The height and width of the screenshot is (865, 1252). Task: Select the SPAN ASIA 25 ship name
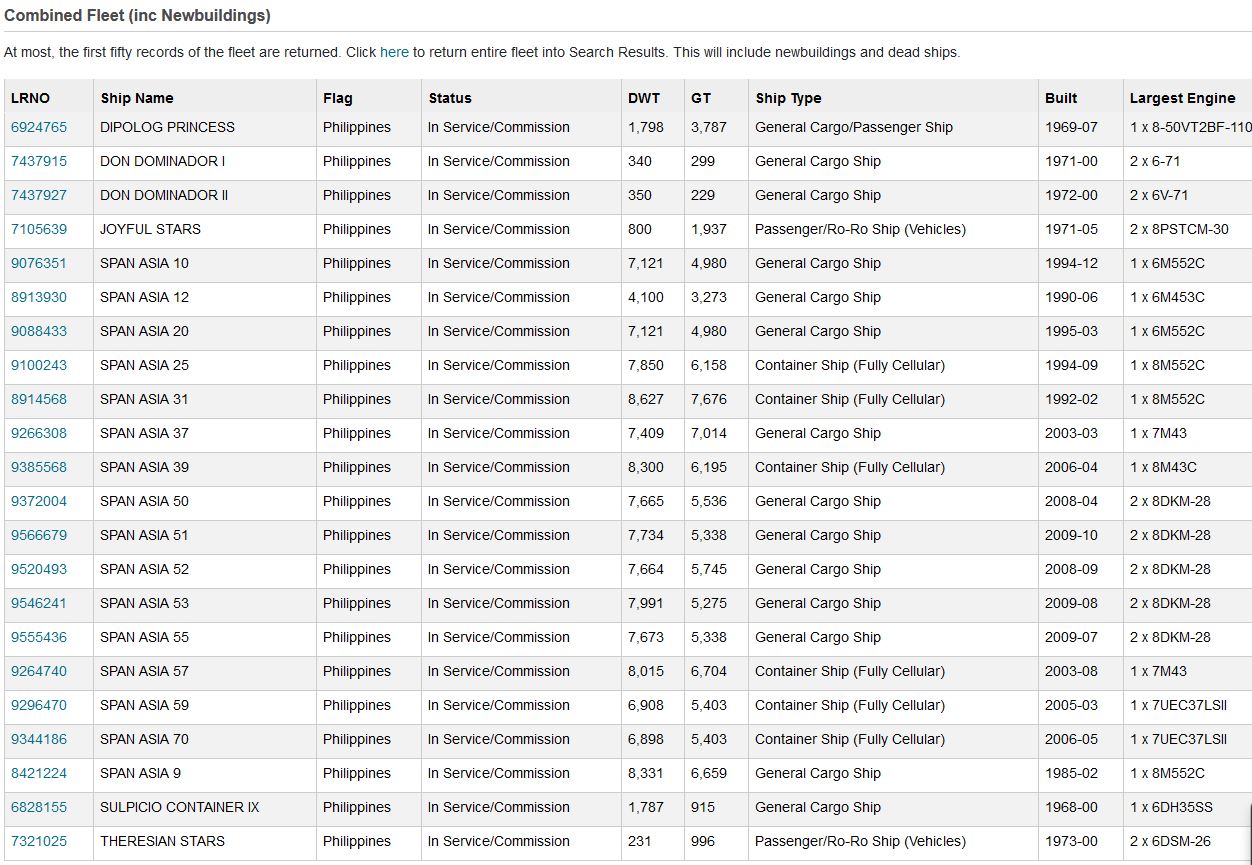pos(144,365)
